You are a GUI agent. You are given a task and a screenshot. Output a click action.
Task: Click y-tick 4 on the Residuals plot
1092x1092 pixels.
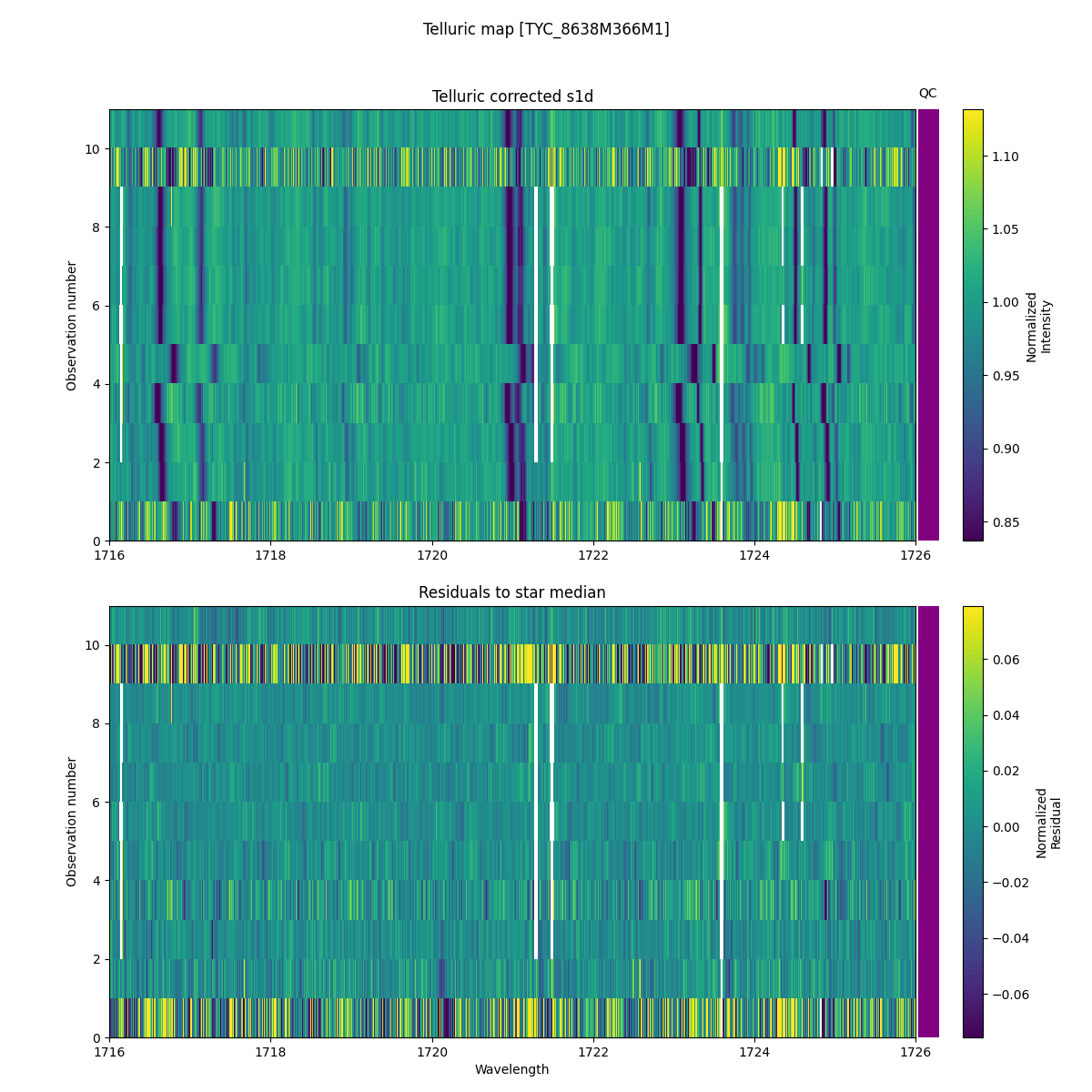click(x=98, y=880)
